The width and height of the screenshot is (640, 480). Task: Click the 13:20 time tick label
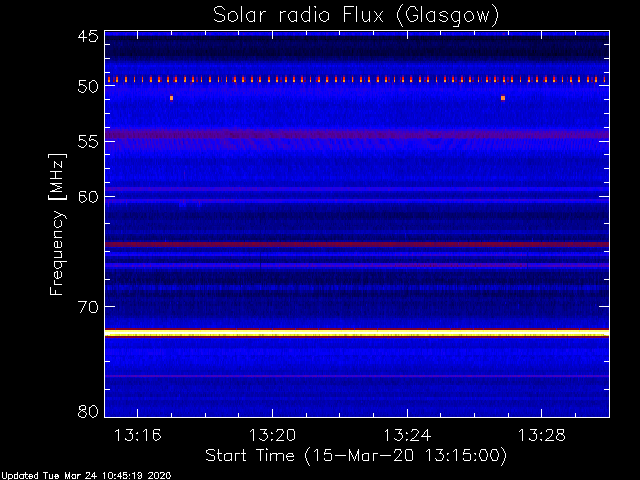point(272,436)
